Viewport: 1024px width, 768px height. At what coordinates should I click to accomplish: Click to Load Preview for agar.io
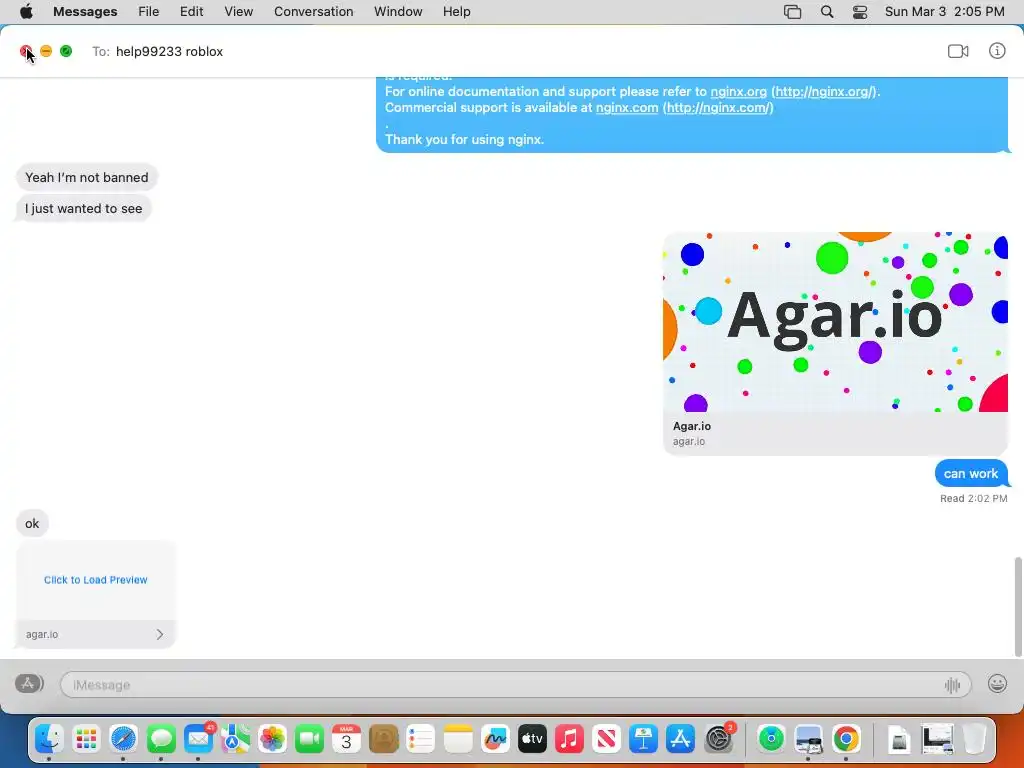tap(95, 580)
